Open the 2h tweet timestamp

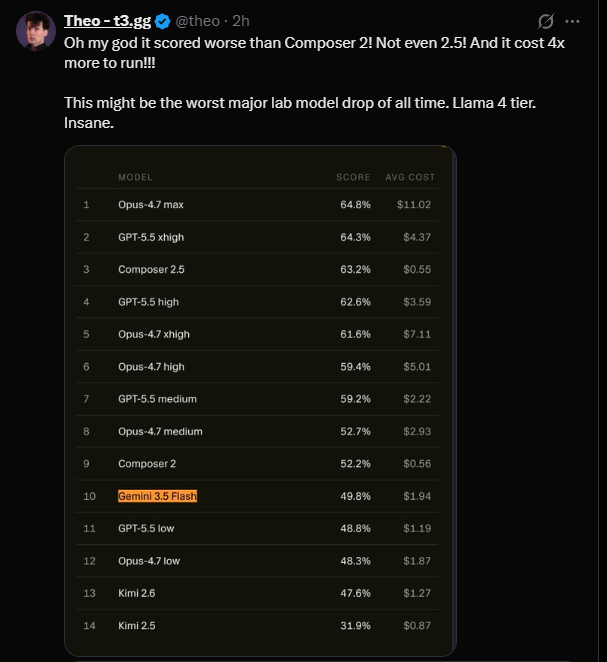tap(241, 21)
